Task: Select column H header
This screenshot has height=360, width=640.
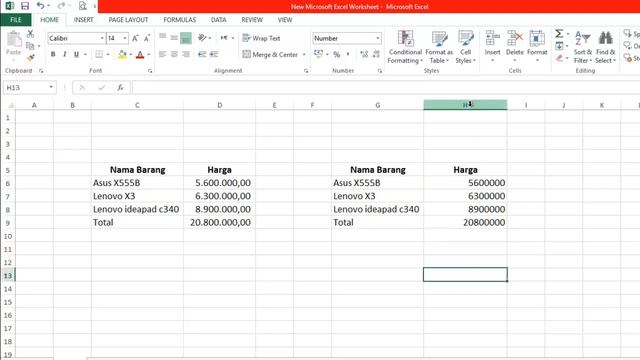Action: tap(465, 105)
